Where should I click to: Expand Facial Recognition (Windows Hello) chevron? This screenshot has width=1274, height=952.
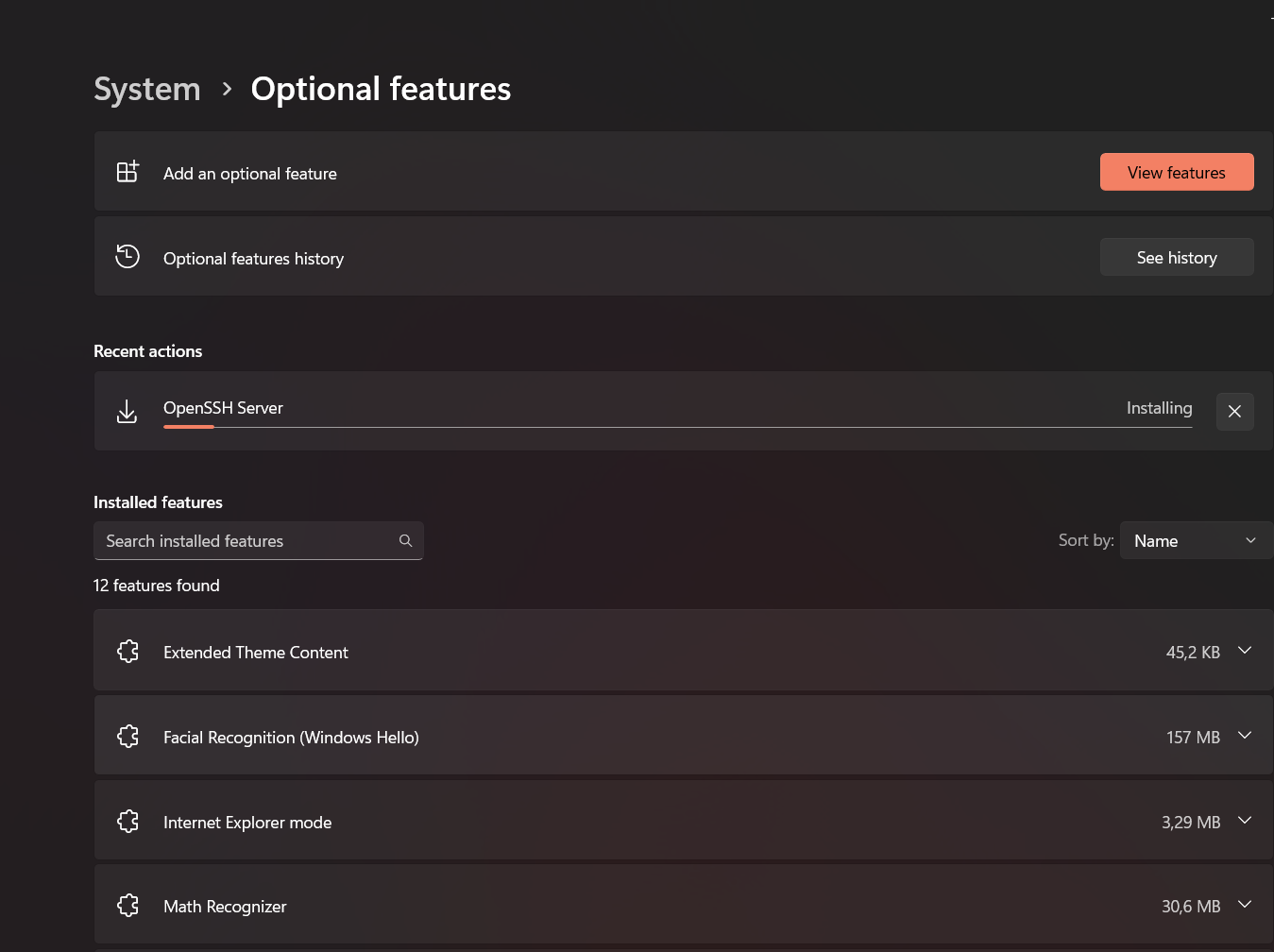[1245, 736]
